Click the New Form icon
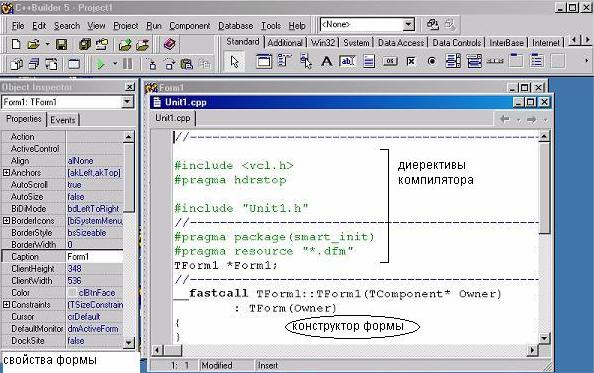The image size is (594, 373). (73, 64)
